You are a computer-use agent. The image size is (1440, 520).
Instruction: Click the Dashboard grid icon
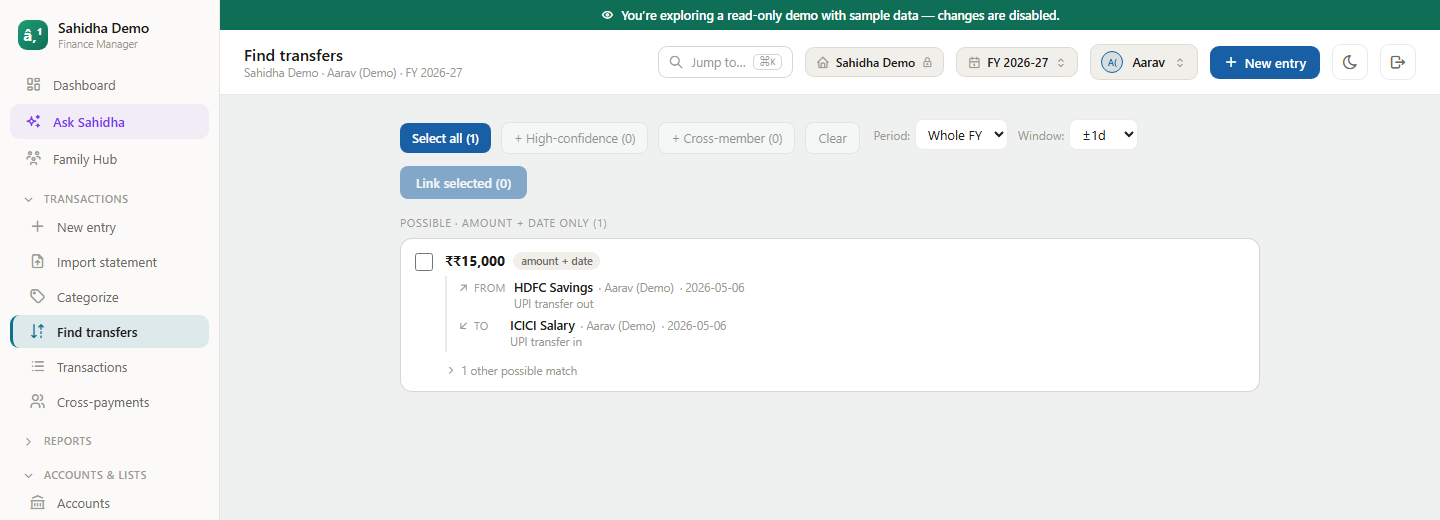pyautogui.click(x=34, y=85)
